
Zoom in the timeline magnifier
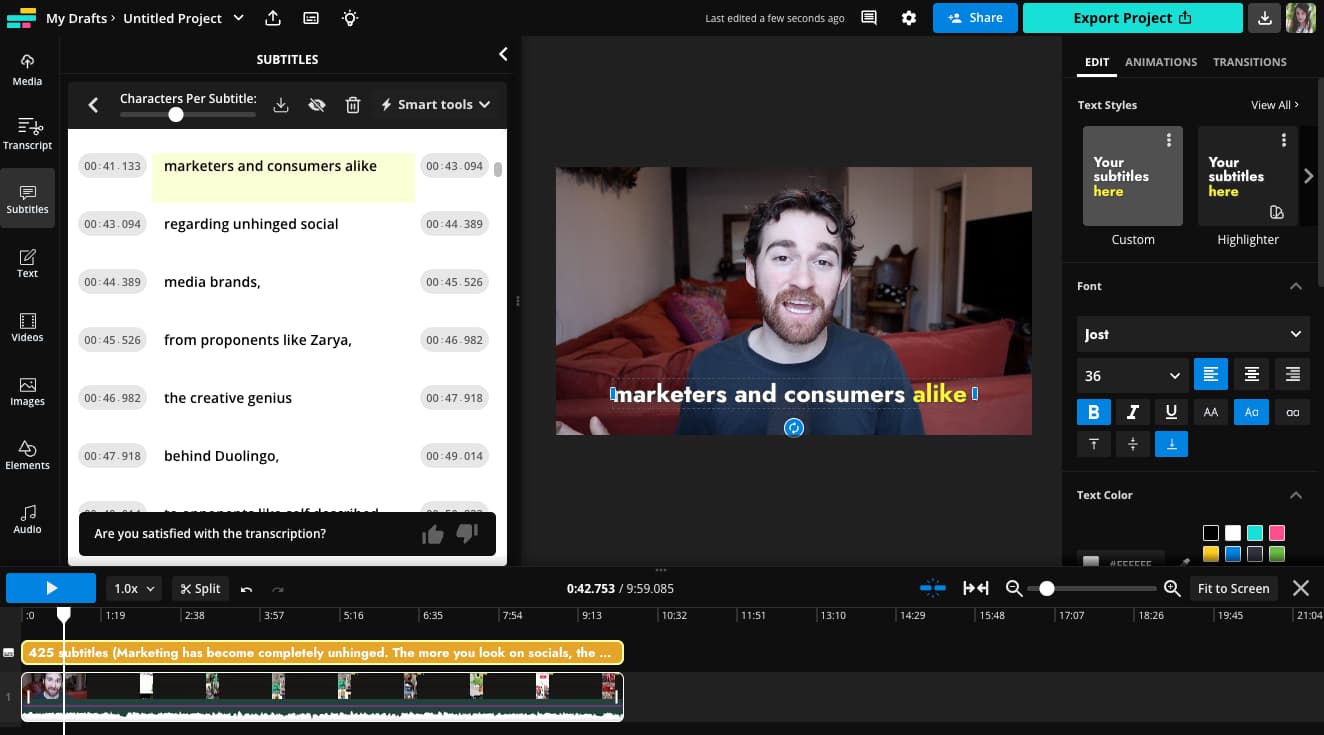click(x=1173, y=588)
